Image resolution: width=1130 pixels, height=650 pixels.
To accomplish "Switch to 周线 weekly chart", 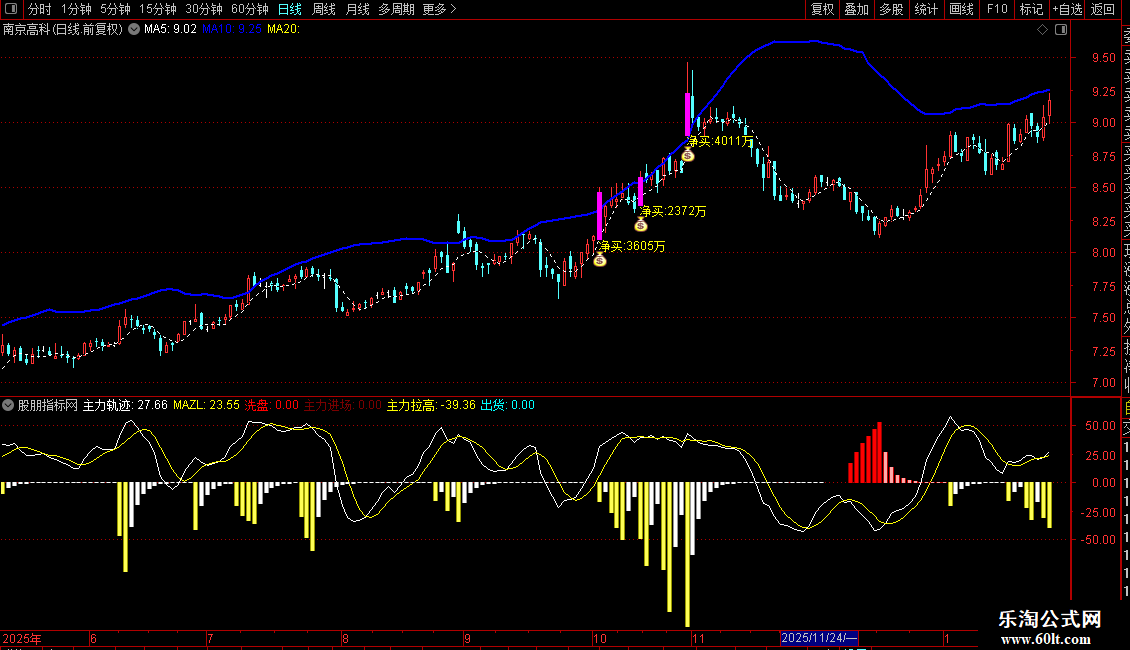I will 324,9.
